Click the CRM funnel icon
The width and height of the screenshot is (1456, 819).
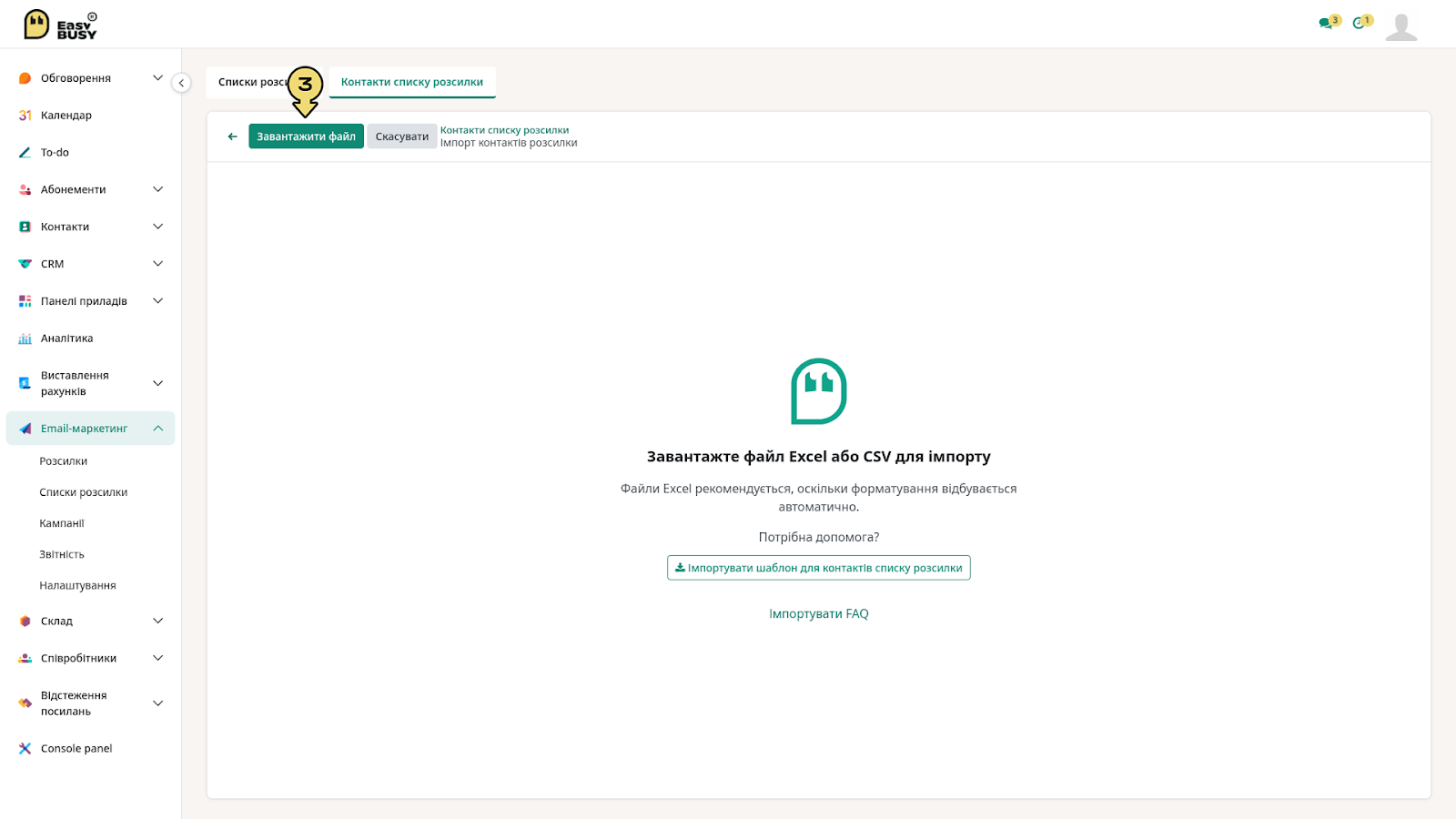(25, 264)
